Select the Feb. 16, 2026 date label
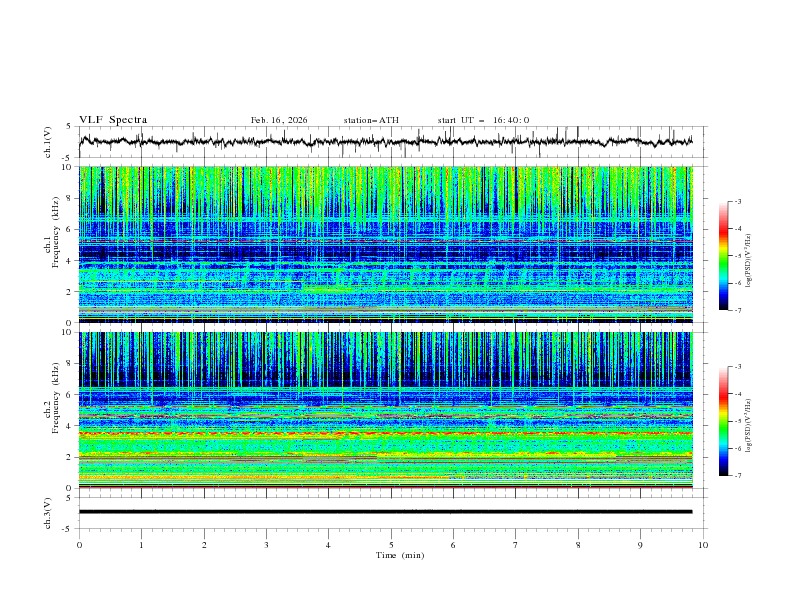The image size is (792, 612). pos(279,120)
